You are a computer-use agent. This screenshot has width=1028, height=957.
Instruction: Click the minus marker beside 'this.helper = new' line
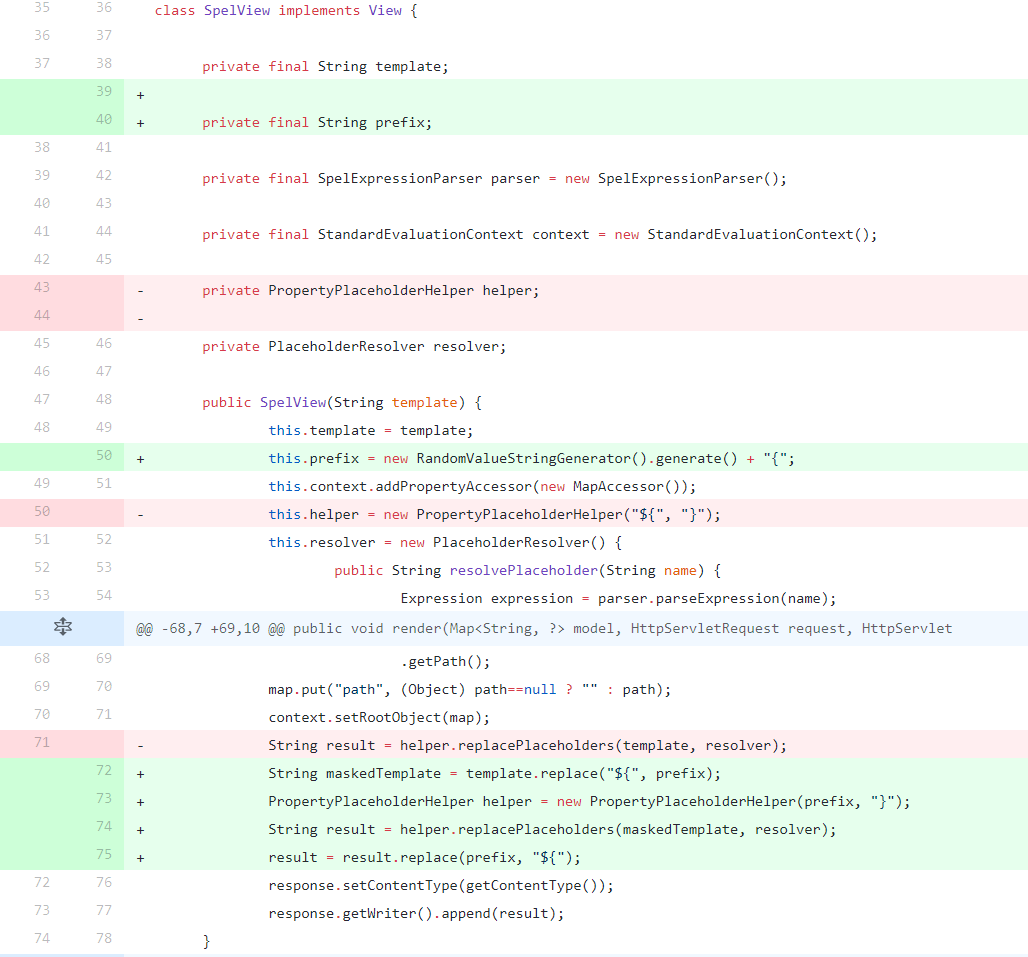point(140,515)
